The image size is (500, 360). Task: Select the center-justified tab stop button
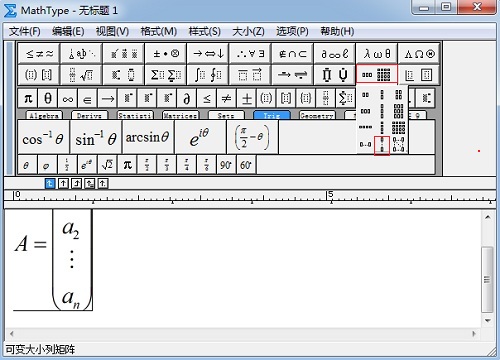pyautogui.click(x=63, y=183)
